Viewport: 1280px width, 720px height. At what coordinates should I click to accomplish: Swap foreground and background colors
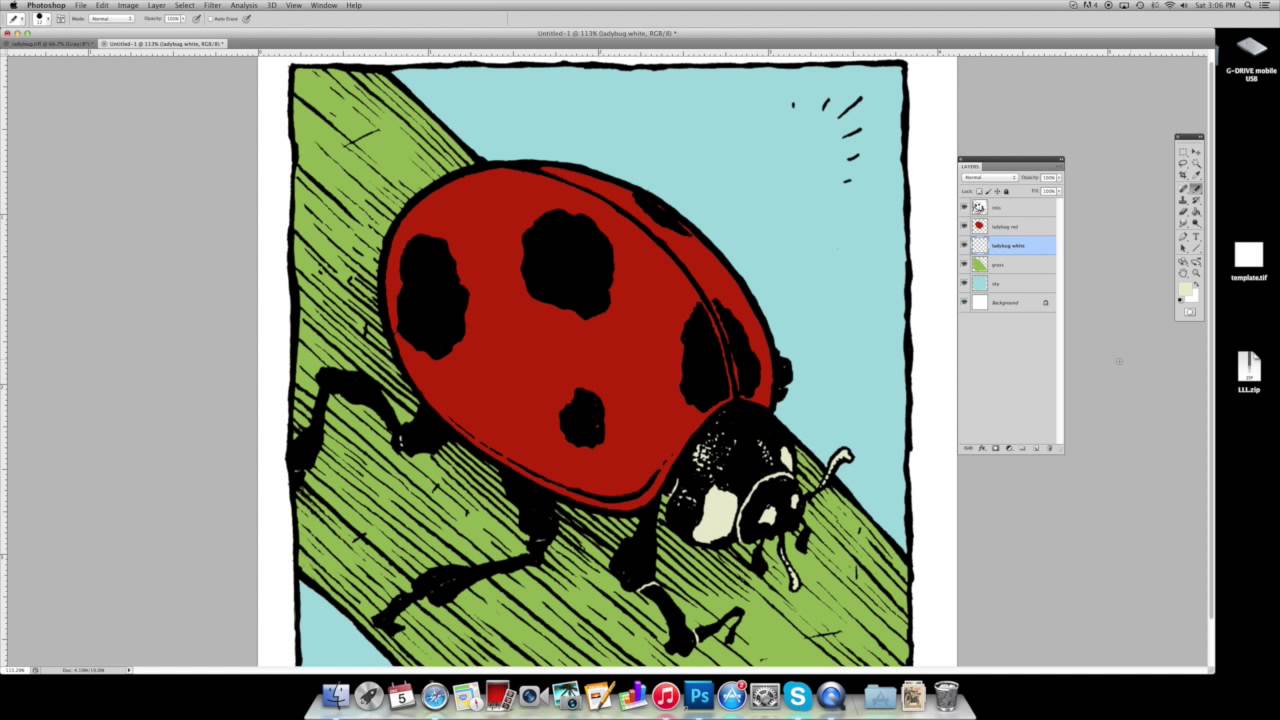[x=1197, y=284]
